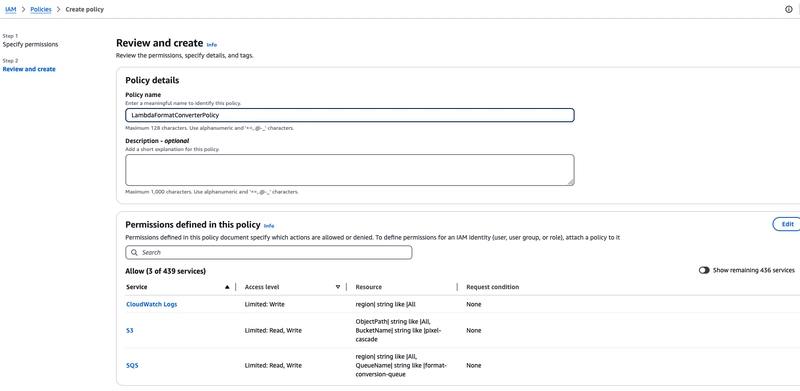Select SQS resource text with format-conversion-queue

tap(401, 365)
